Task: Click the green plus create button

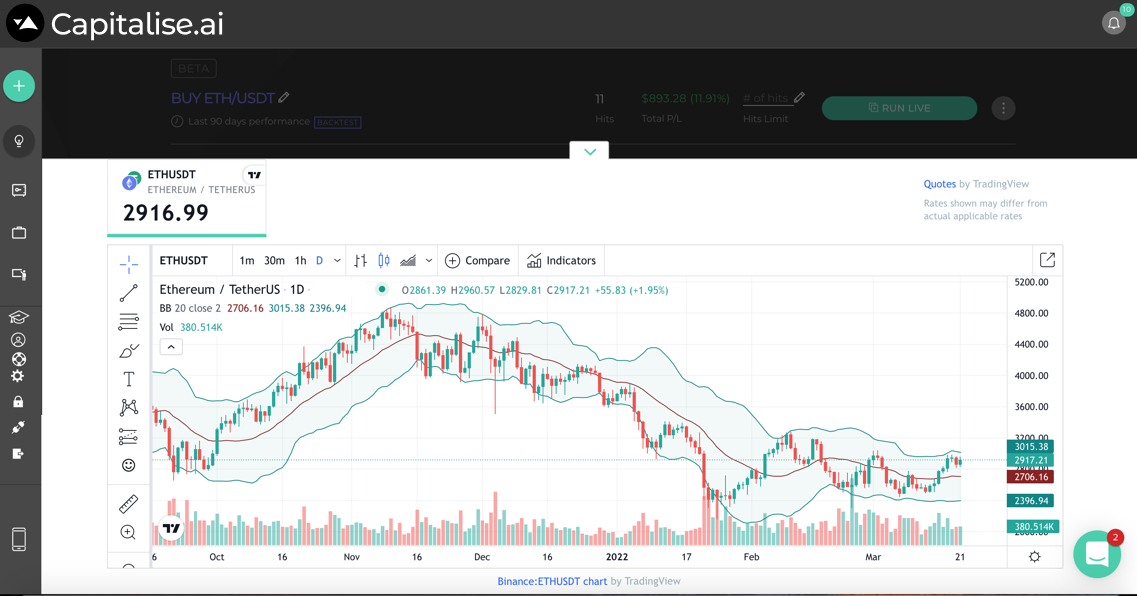Action: (19, 86)
